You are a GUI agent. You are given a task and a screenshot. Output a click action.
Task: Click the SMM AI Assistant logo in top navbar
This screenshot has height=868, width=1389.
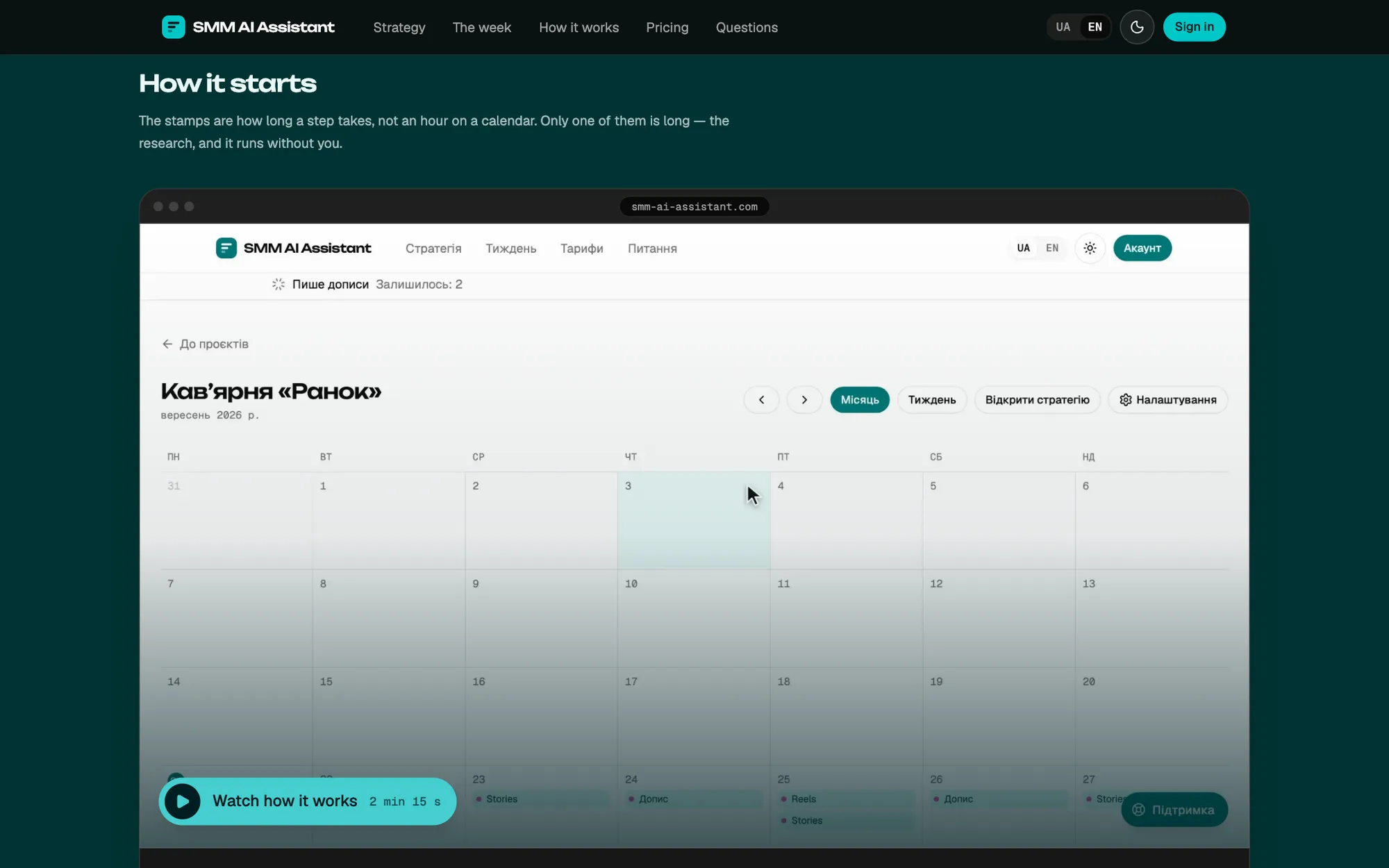248,27
